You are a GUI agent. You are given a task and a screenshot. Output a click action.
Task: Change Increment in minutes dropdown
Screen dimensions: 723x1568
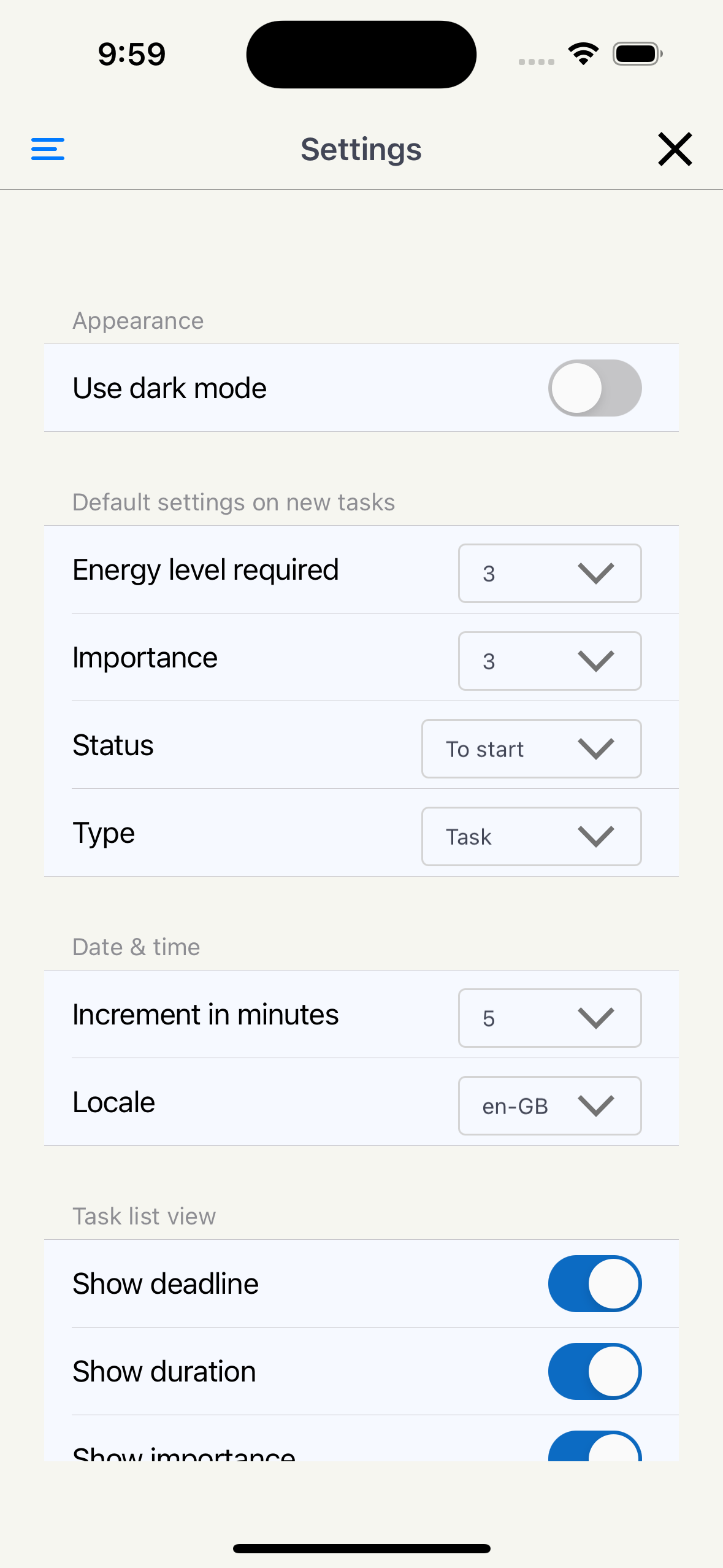pyautogui.click(x=549, y=1018)
